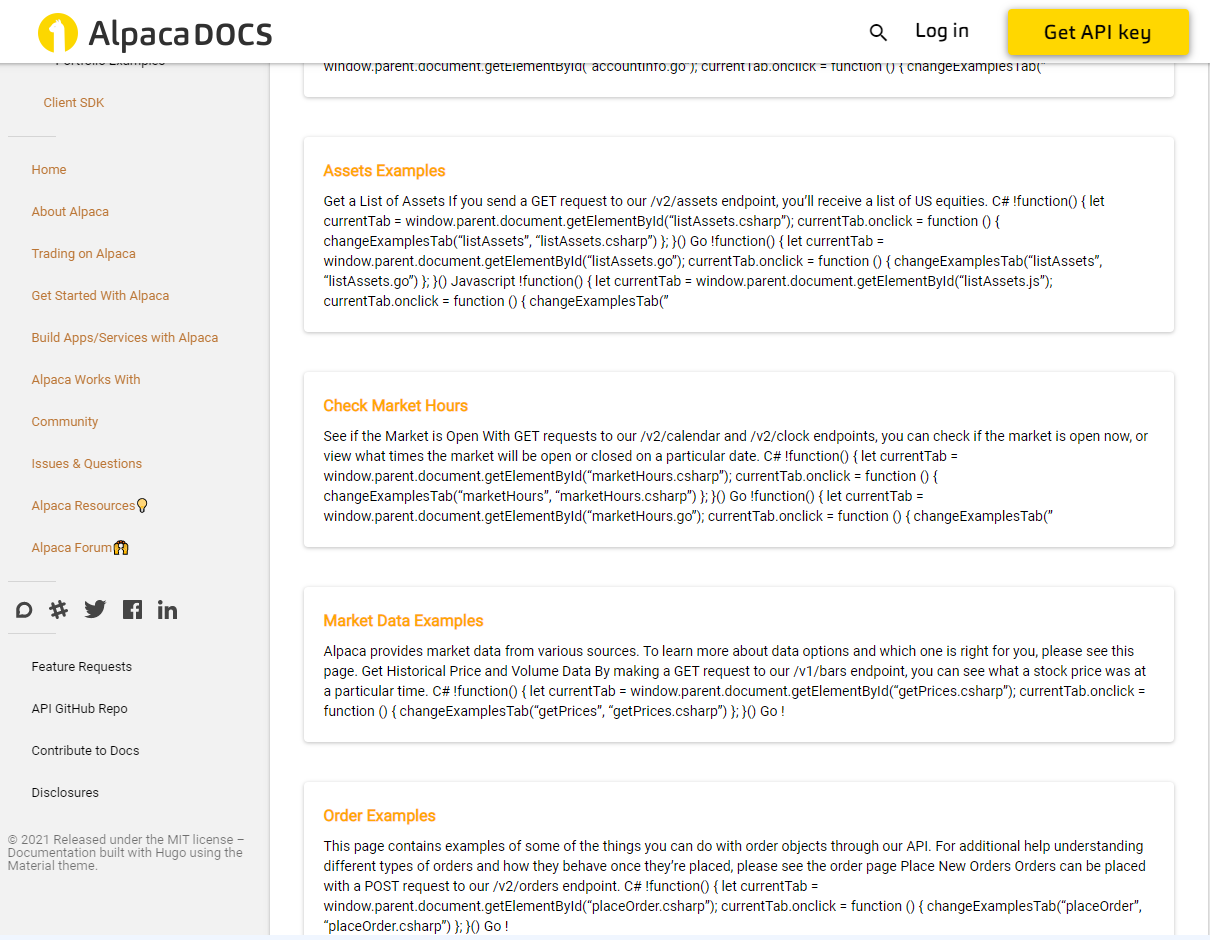Open the API GitHub Repo link
Viewport: 1210px width, 940px height.
(79, 709)
